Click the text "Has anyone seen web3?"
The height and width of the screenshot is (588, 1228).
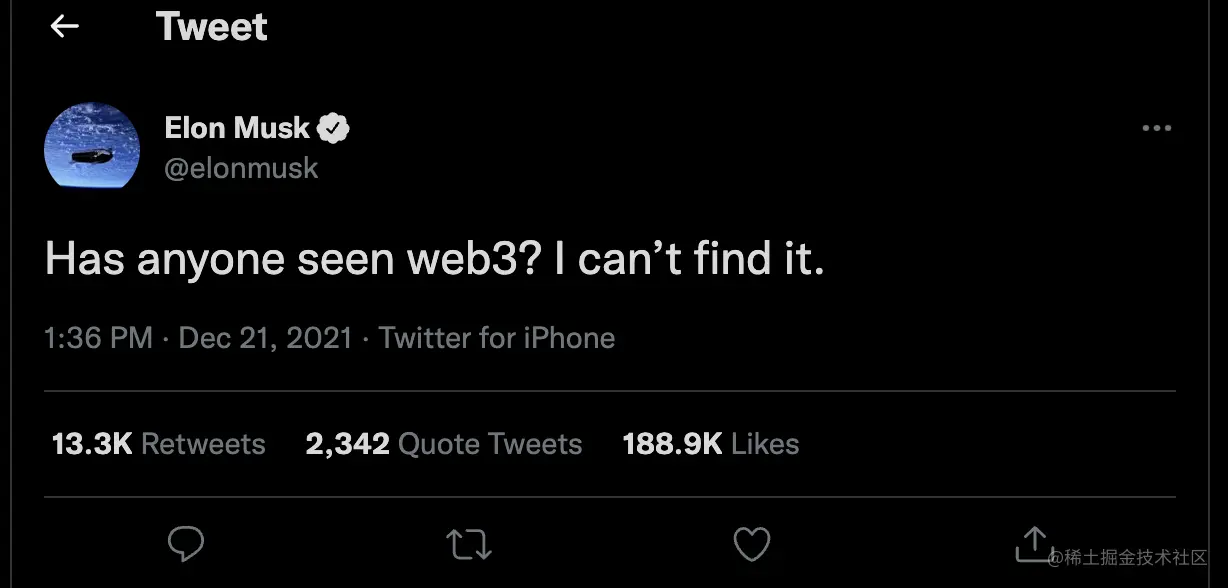coord(291,260)
